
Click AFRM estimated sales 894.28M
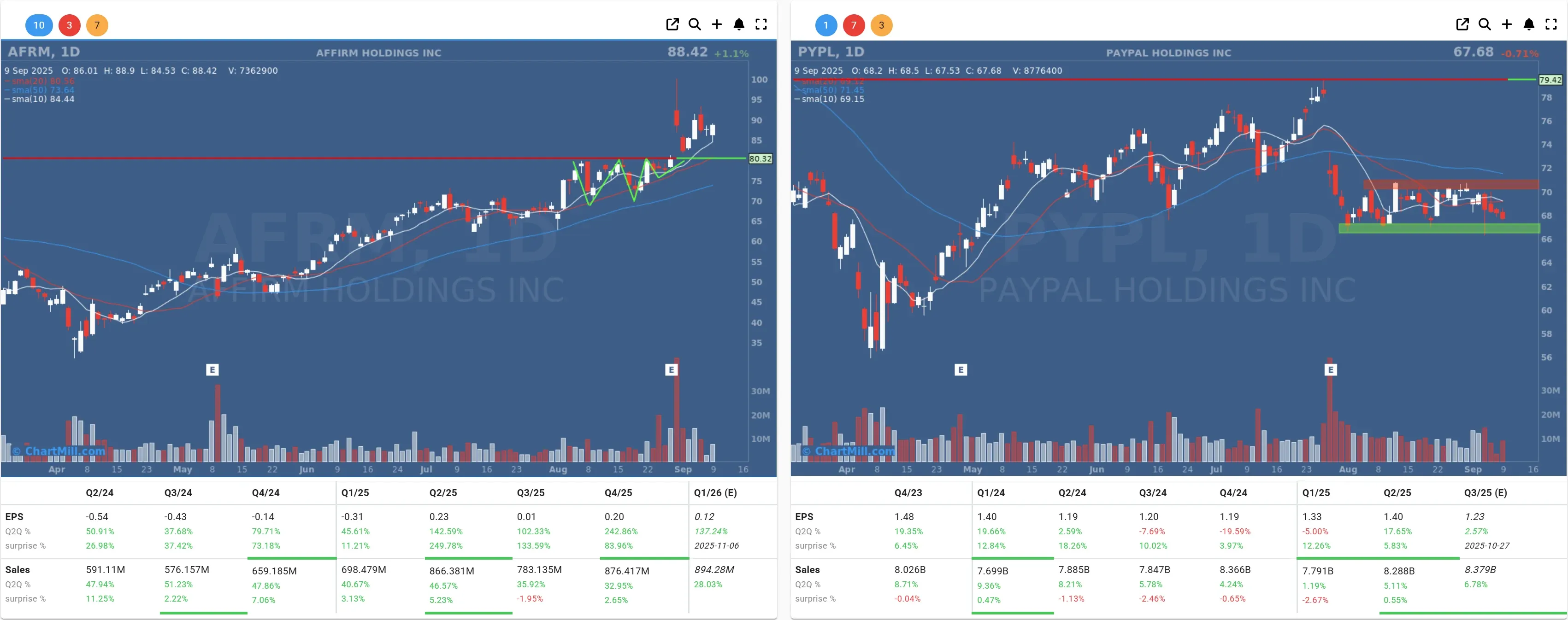(714, 569)
